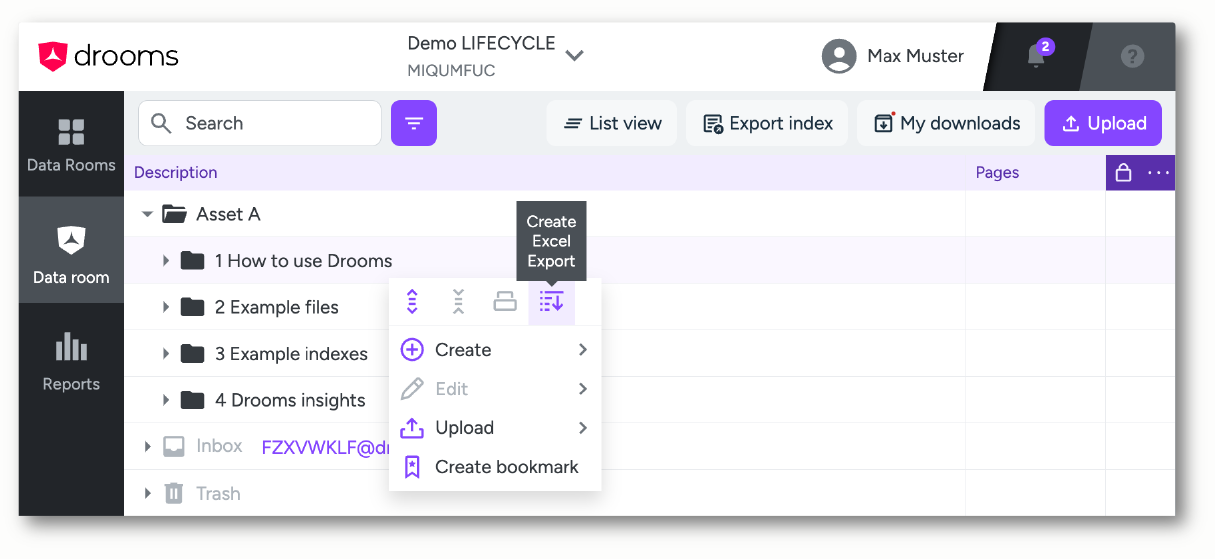This screenshot has height=559, width=1215.
Task: Expand the 1 How to use Drooms folder
Action: tap(166, 261)
